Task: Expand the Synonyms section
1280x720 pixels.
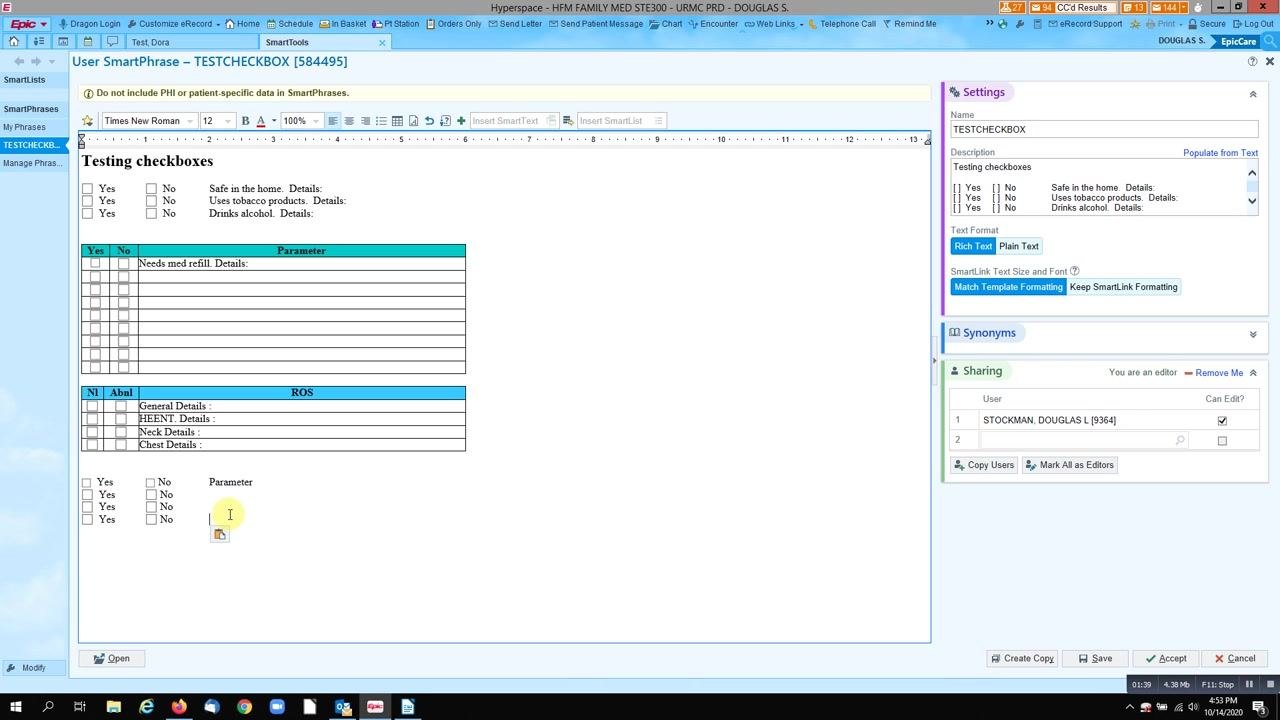Action: (x=1253, y=335)
